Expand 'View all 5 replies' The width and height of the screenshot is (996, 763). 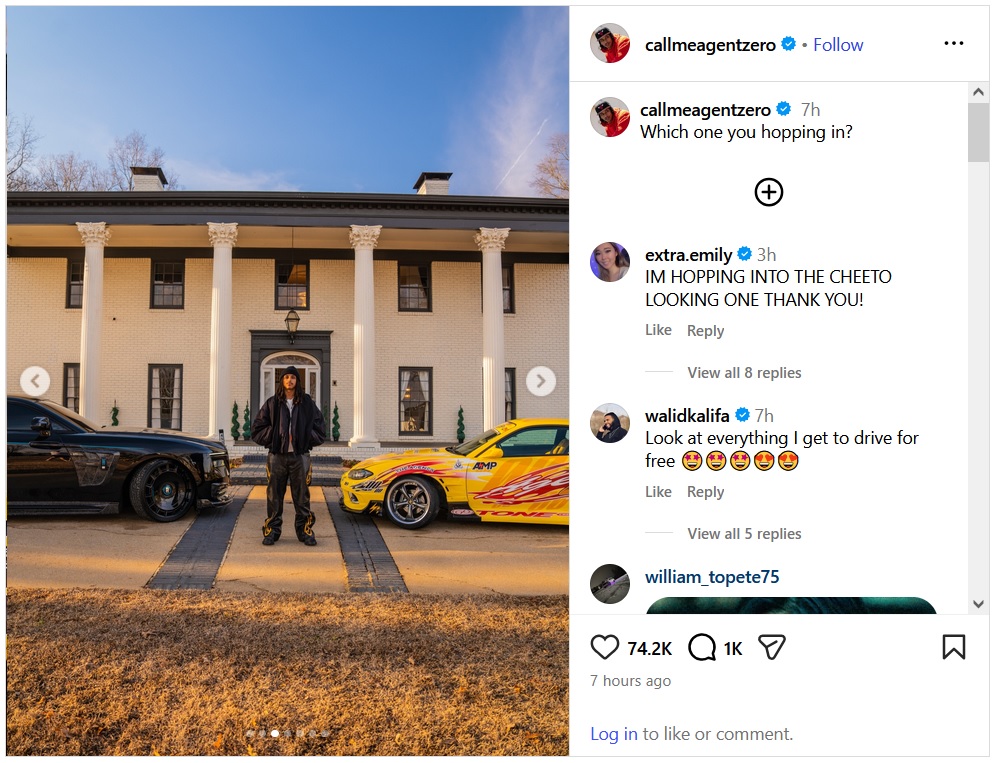(x=744, y=534)
